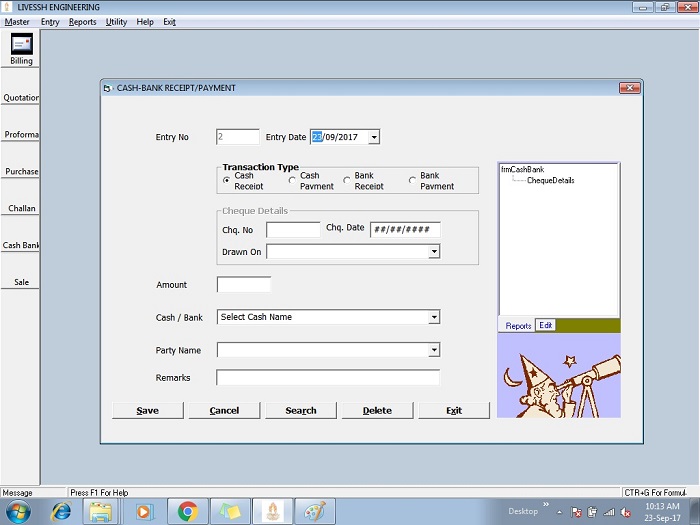Select frmCashBank tree node
700x525 pixels.
(522, 169)
